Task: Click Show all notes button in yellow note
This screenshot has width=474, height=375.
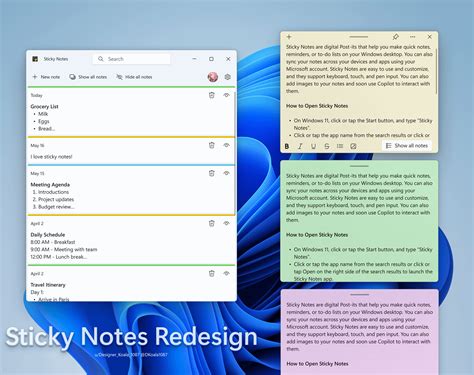Action: click(407, 146)
